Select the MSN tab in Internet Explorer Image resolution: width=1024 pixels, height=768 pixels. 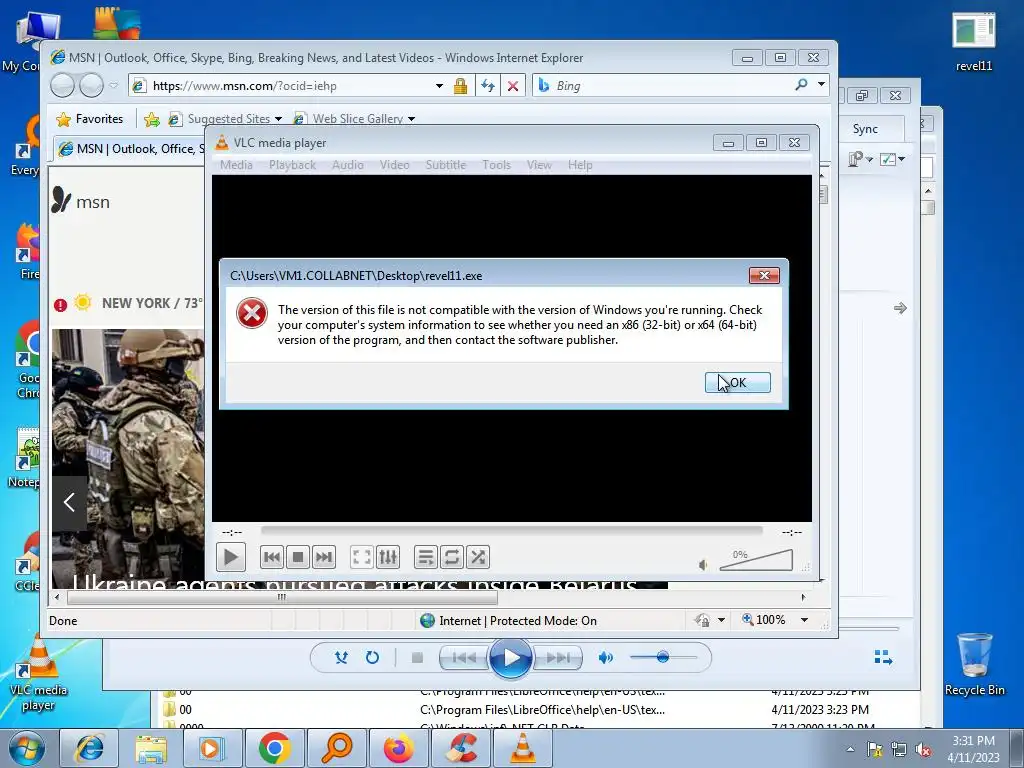[x=131, y=149]
